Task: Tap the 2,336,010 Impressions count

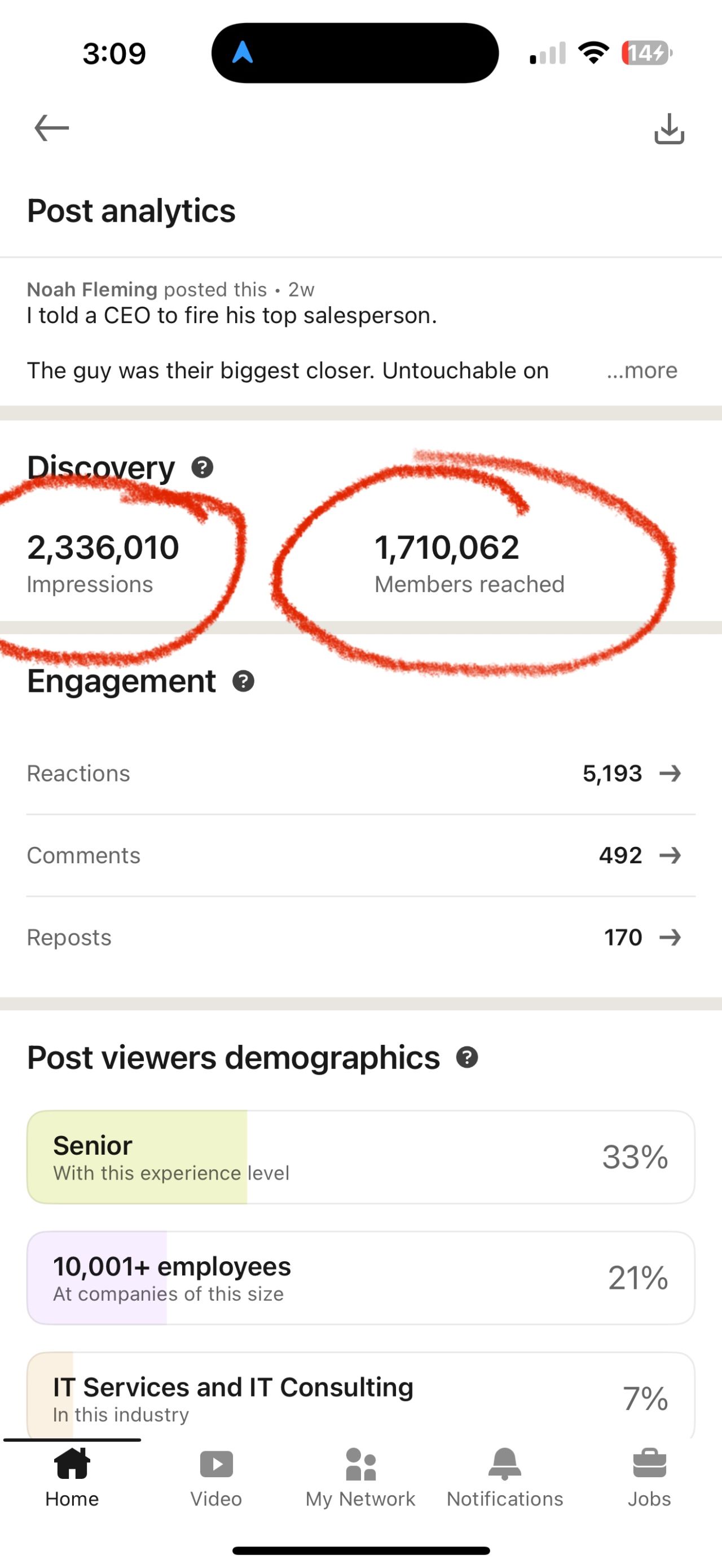Action: pos(103,548)
